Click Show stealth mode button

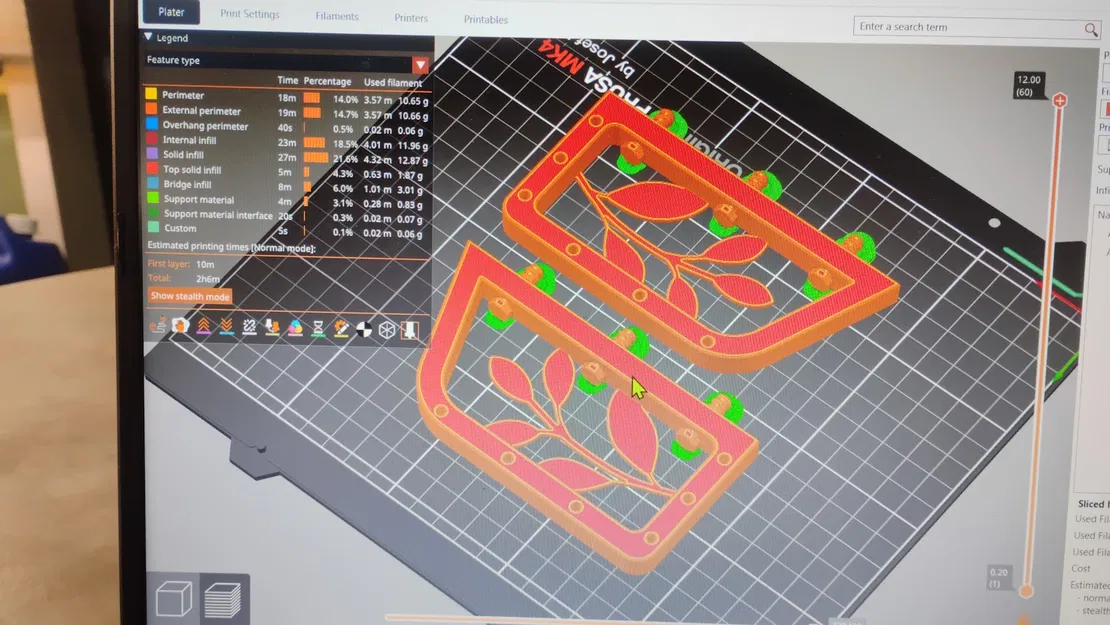coord(190,297)
